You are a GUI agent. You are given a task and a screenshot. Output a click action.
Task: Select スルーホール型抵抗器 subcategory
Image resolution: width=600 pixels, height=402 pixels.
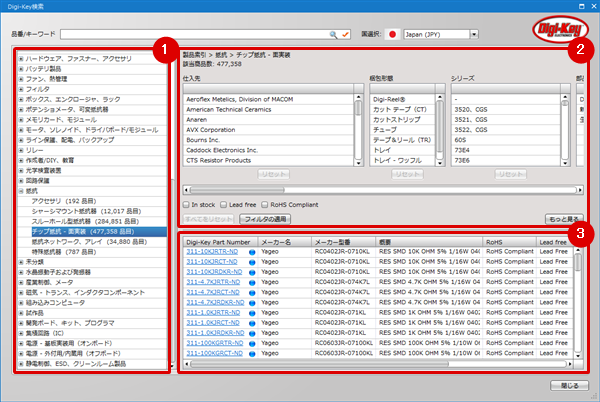[x=85, y=221]
